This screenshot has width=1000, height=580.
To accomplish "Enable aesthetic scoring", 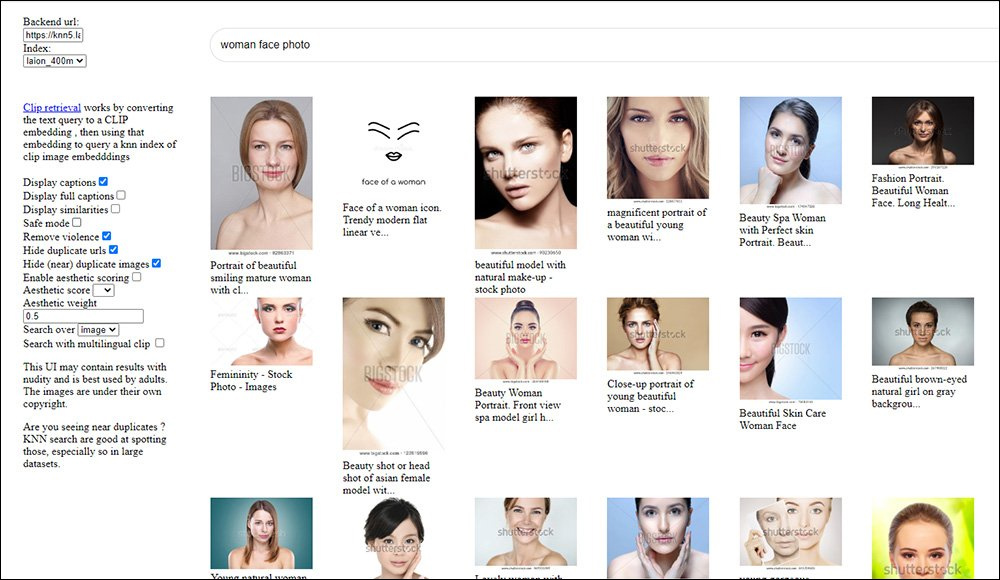I will tap(137, 277).
